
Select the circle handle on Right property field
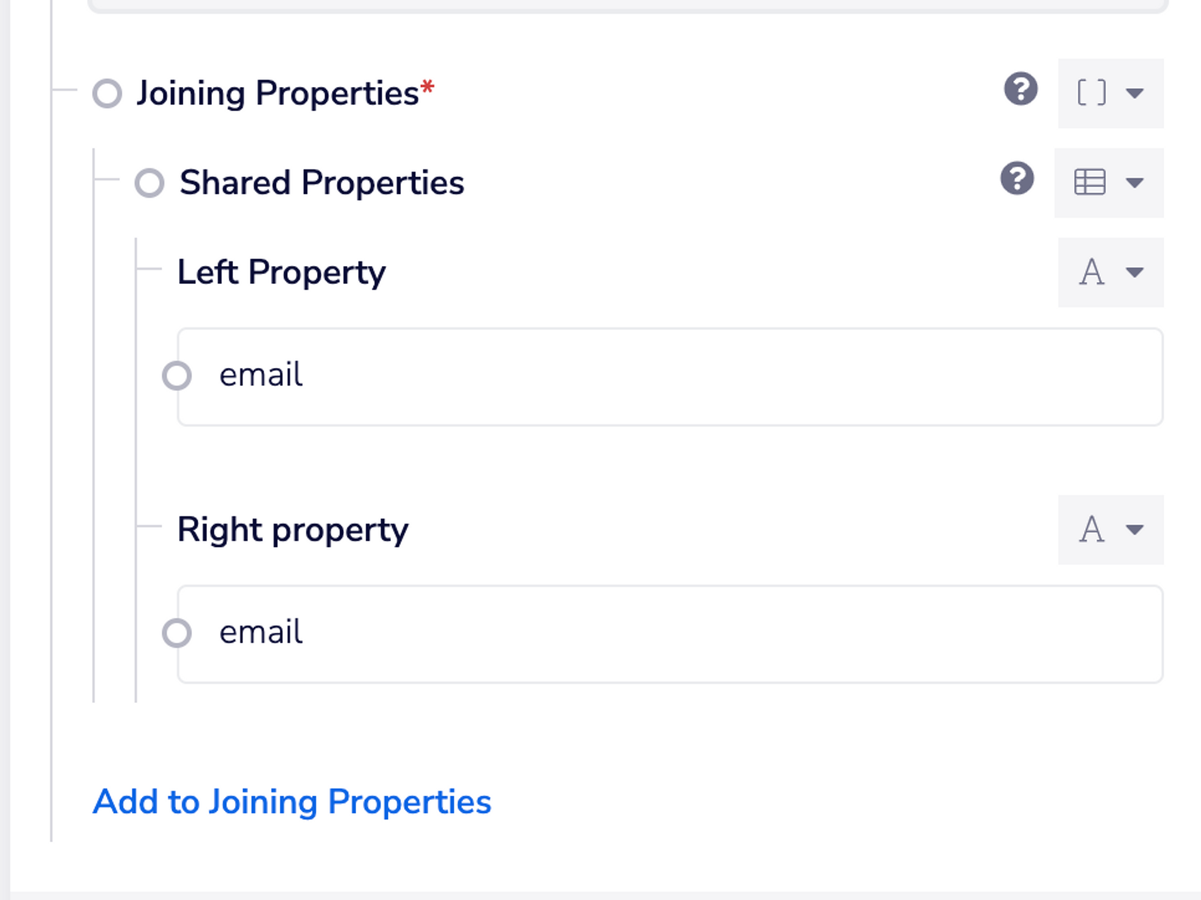coord(177,633)
